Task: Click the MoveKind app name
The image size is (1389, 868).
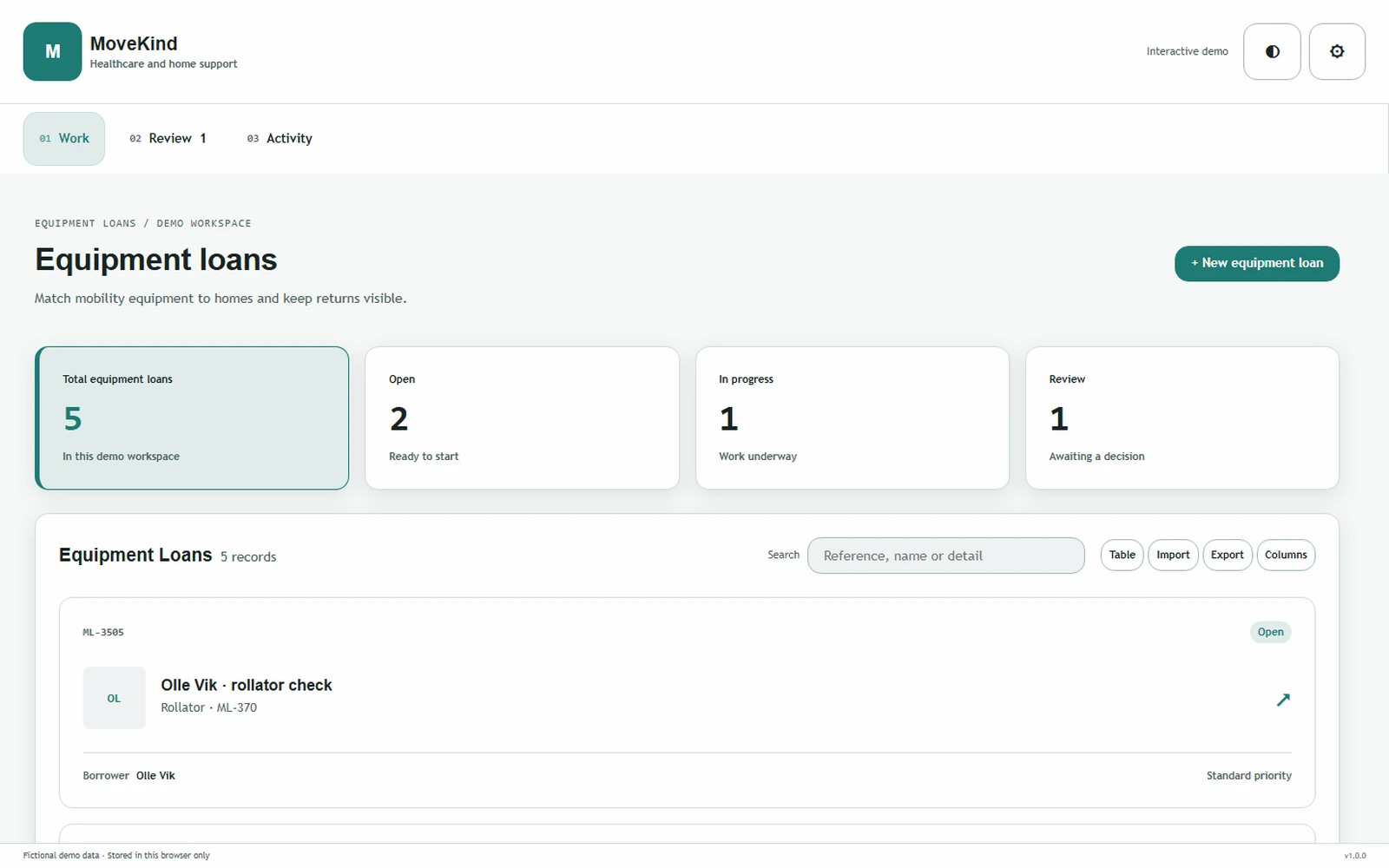Action: pos(134,43)
